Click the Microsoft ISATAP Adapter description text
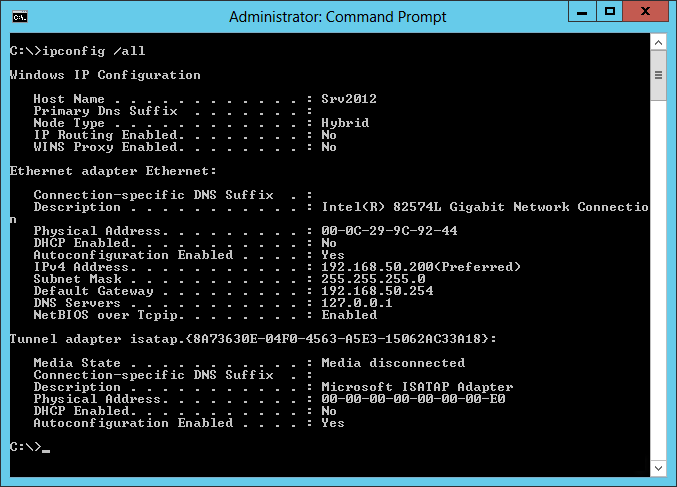The height and width of the screenshot is (487, 677). [417, 386]
